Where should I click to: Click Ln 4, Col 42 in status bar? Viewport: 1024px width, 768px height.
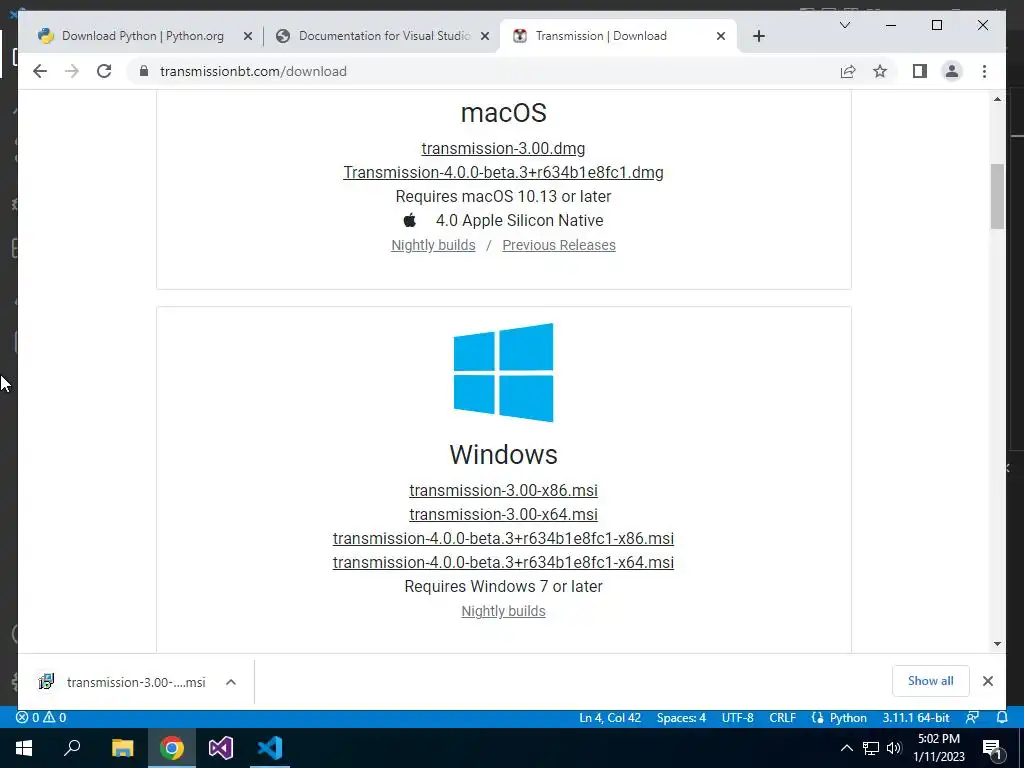(x=610, y=718)
